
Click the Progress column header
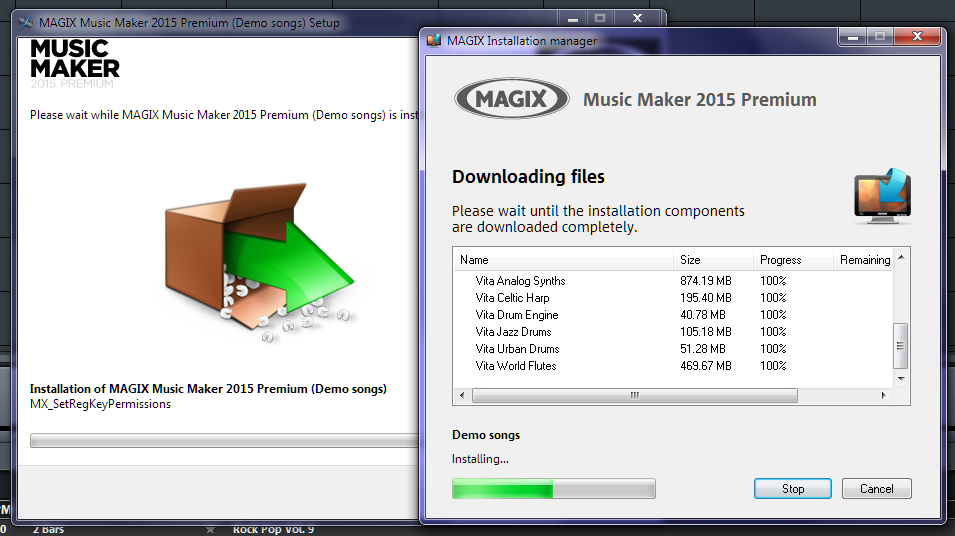[x=793, y=259]
